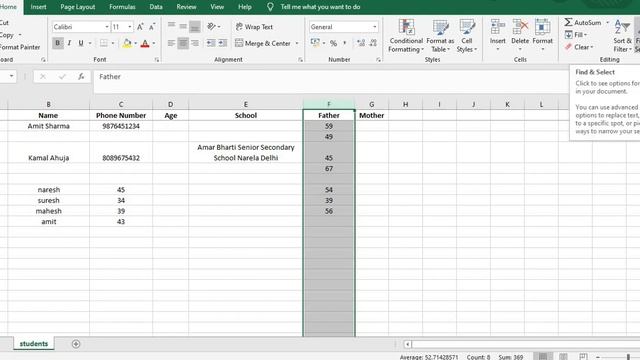This screenshot has width=640, height=360.
Task: Open fill color dropdown arrow
Action: tap(136, 43)
